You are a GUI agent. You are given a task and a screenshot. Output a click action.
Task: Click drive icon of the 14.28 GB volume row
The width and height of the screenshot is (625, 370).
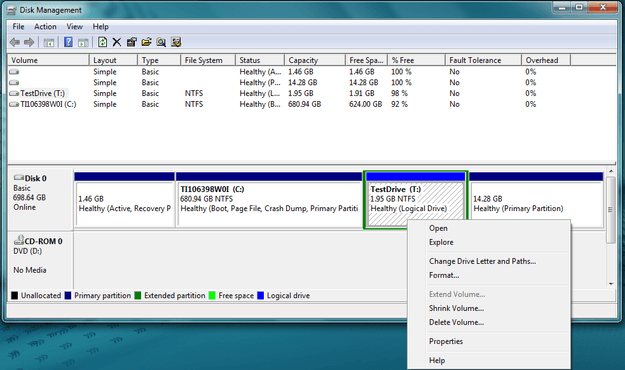coord(14,83)
